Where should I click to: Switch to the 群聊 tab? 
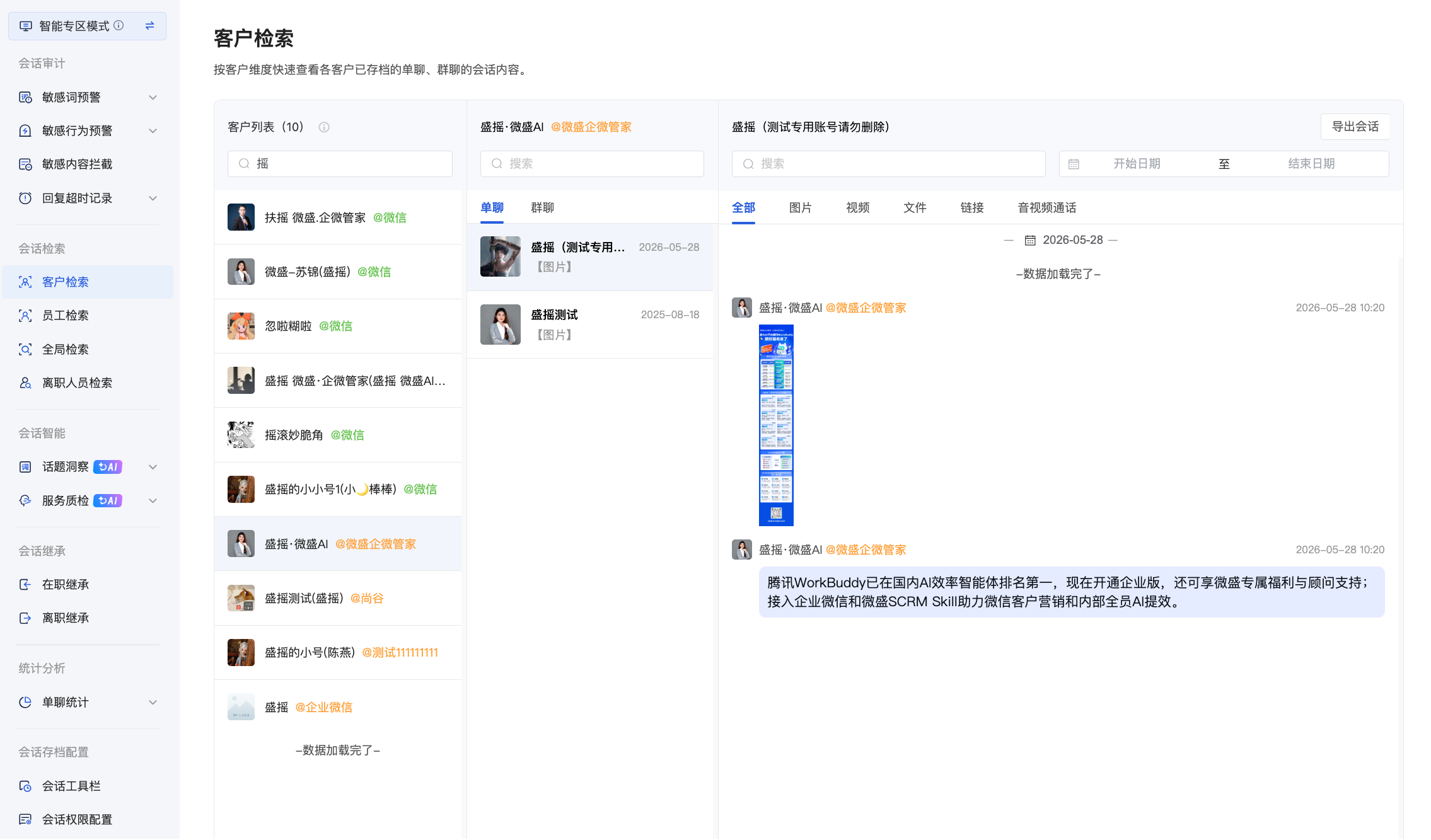pyautogui.click(x=542, y=208)
